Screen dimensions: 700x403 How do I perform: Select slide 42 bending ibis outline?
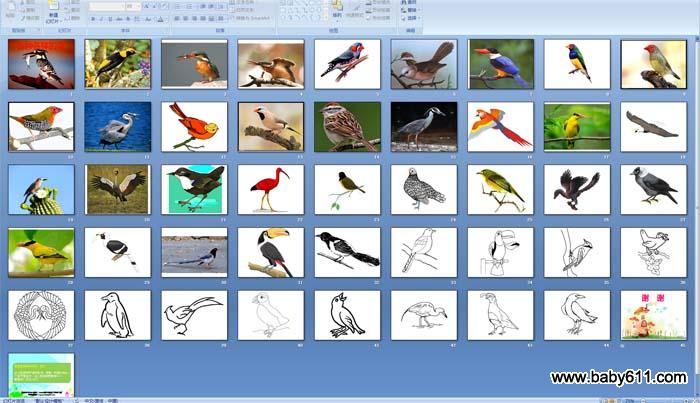(424, 316)
